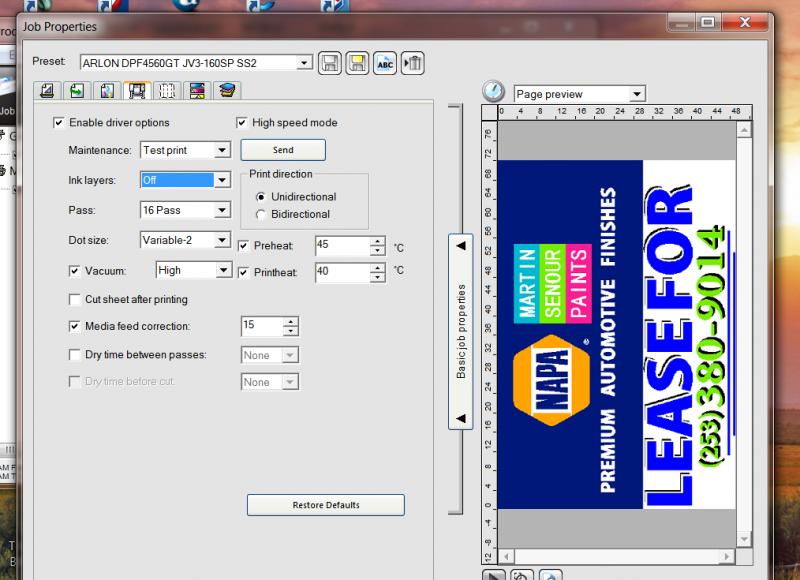
Task: Open the Vacuum level dropdown showing High
Action: [x=223, y=270]
